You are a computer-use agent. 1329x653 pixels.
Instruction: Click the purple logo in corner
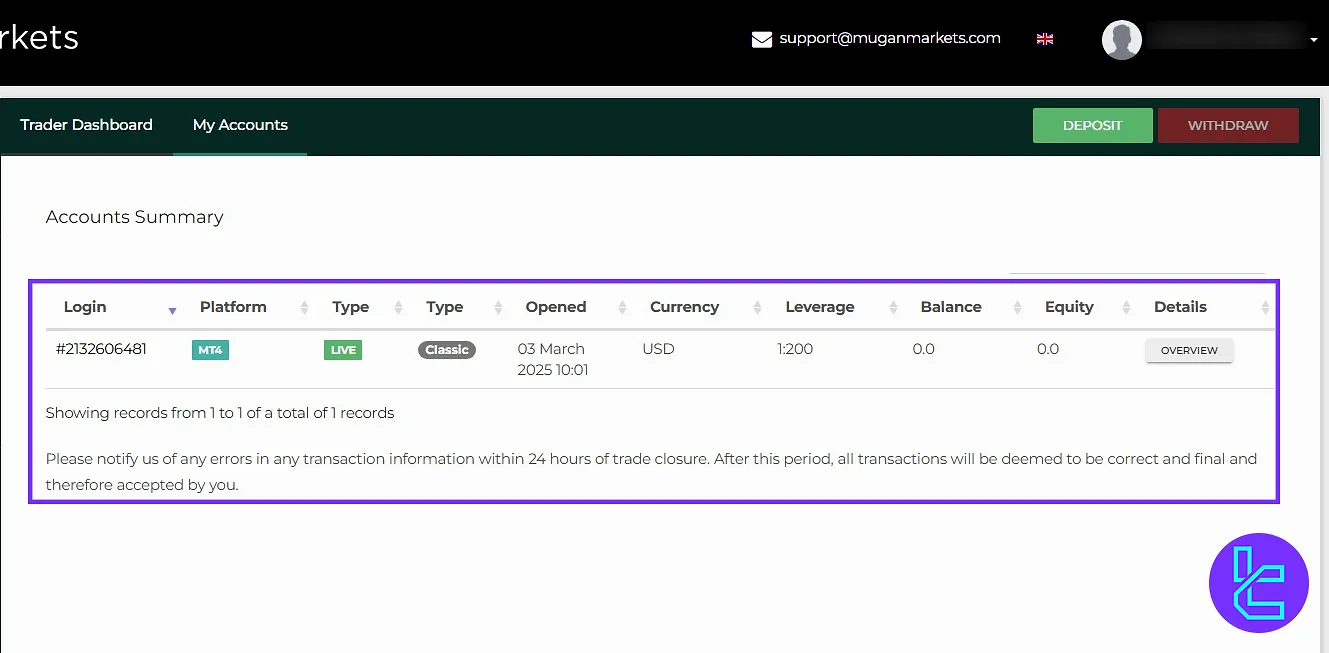click(1258, 583)
